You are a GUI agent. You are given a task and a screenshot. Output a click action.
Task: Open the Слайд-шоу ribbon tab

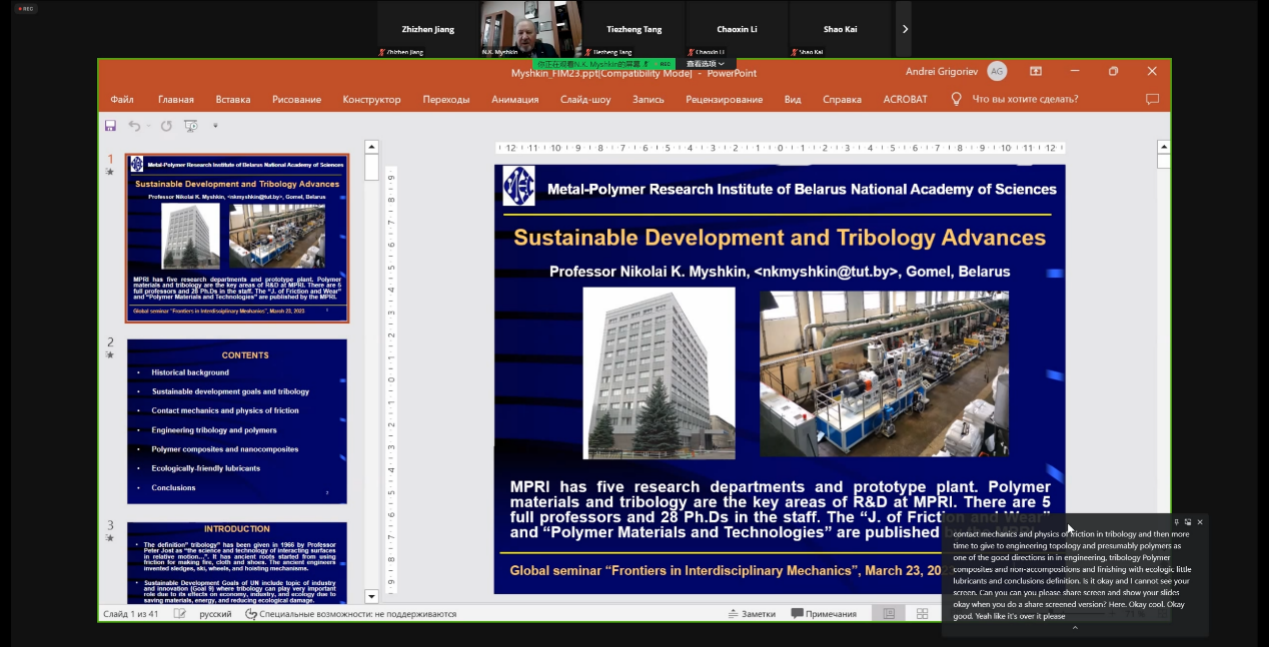[x=585, y=99]
